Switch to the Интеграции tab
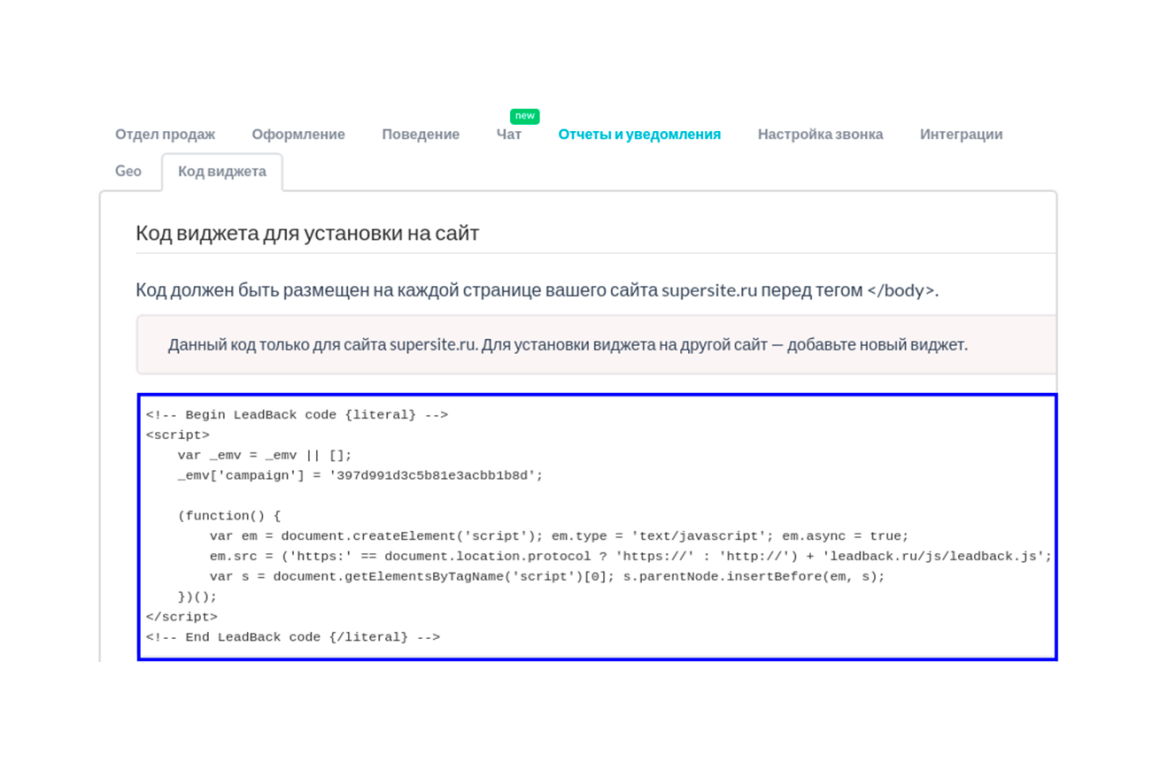The width and height of the screenshot is (1160, 770). click(961, 134)
